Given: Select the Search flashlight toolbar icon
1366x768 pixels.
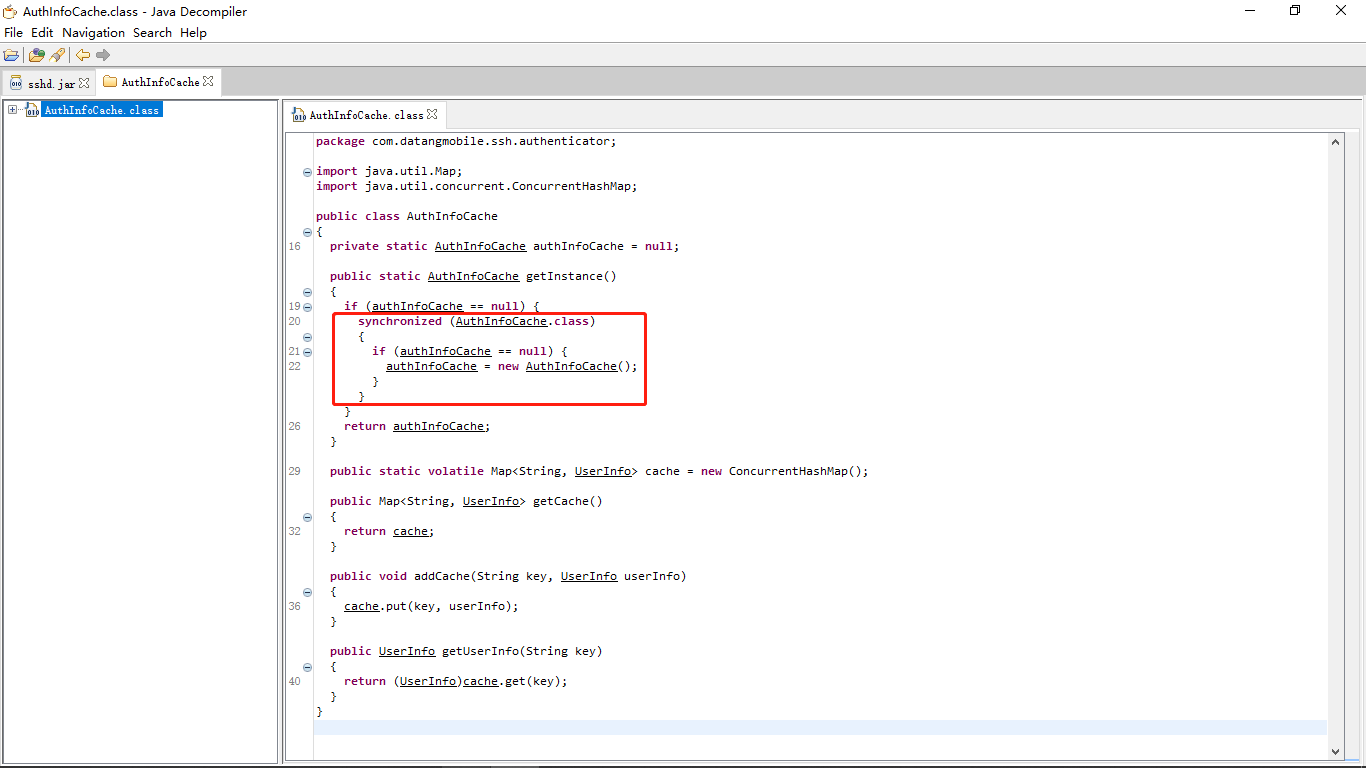Looking at the screenshot, I should pos(57,55).
